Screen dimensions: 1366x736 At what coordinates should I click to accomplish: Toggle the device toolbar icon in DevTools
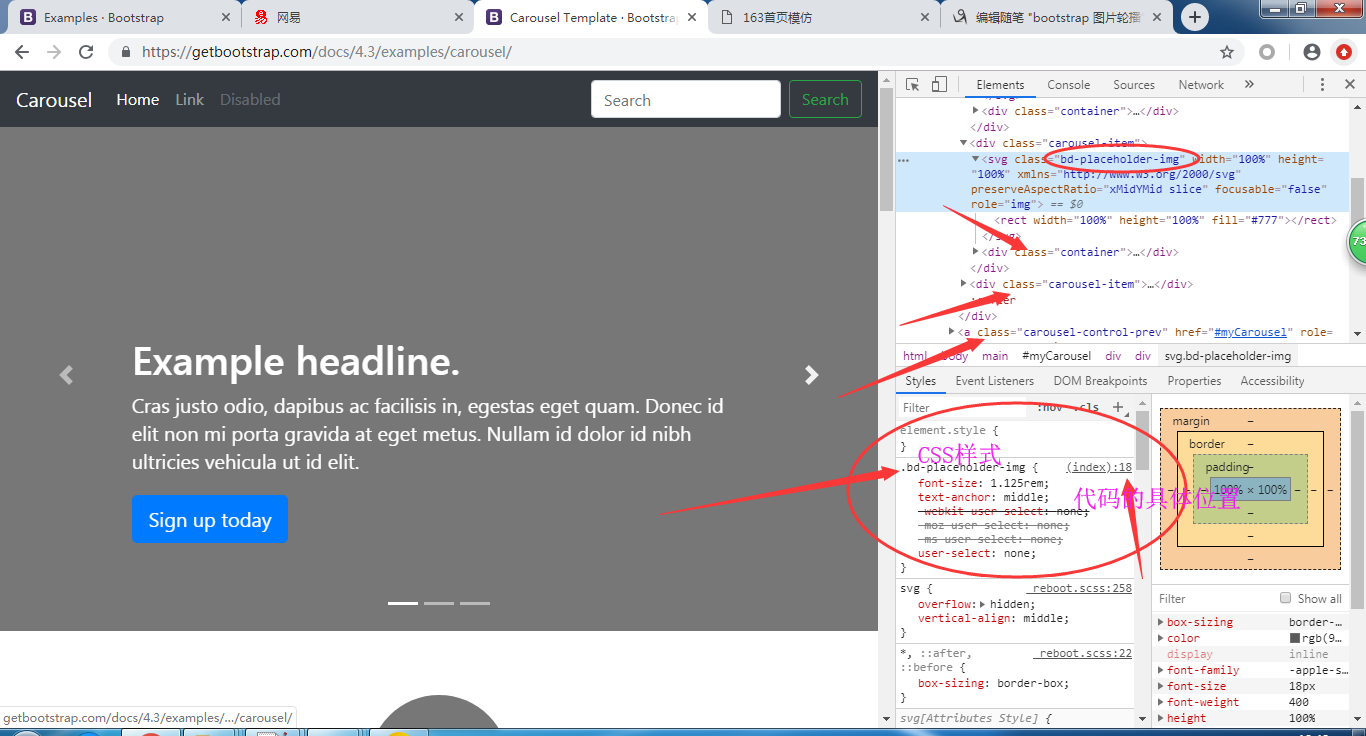939,85
